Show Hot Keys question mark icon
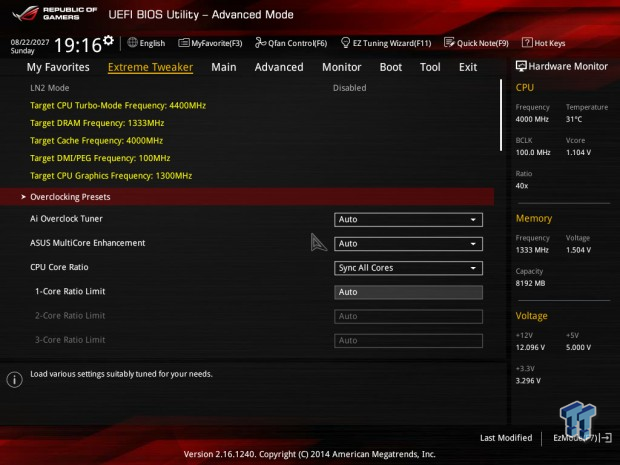The height and width of the screenshot is (465, 620). pos(527,42)
